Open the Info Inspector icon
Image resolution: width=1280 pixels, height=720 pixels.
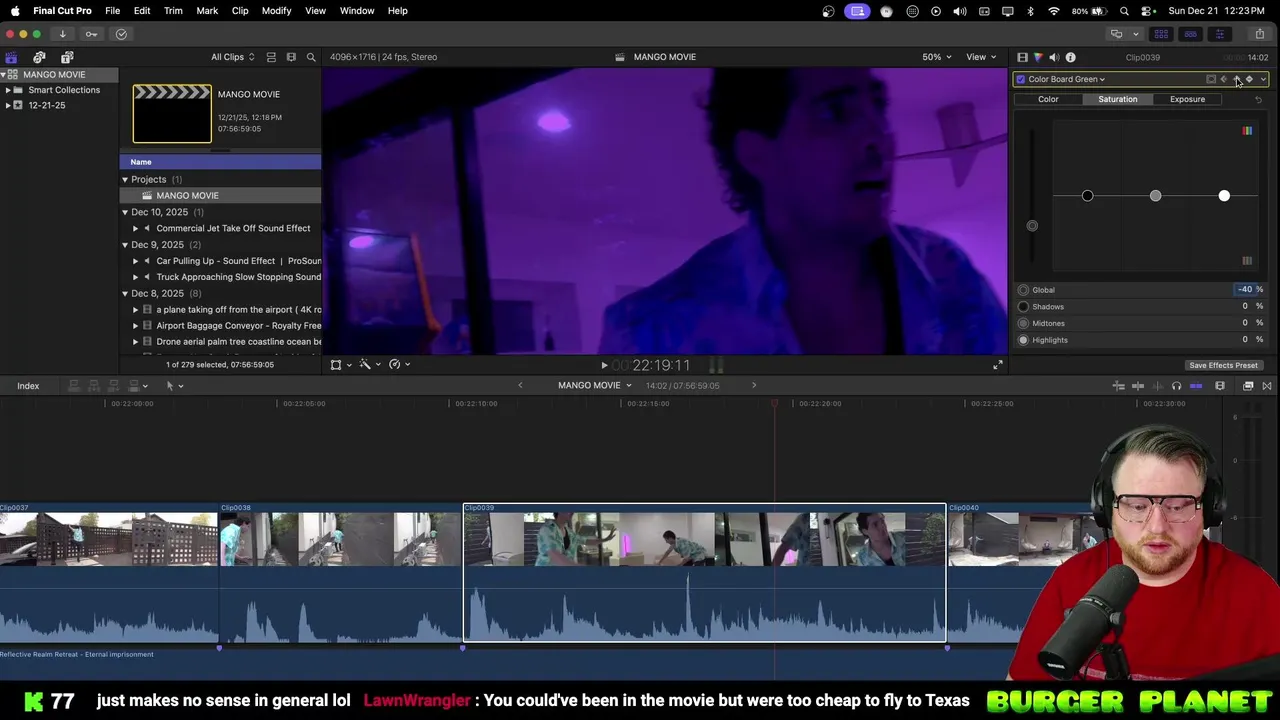pyautogui.click(x=1070, y=57)
